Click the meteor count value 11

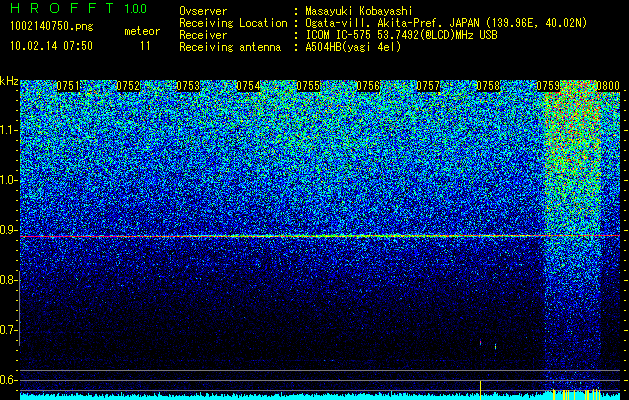click(145, 46)
